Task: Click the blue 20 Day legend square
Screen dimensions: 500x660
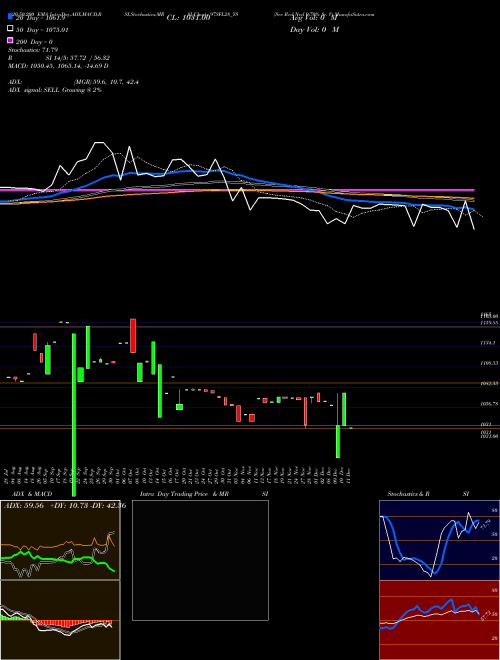Action: tap(10, 17)
